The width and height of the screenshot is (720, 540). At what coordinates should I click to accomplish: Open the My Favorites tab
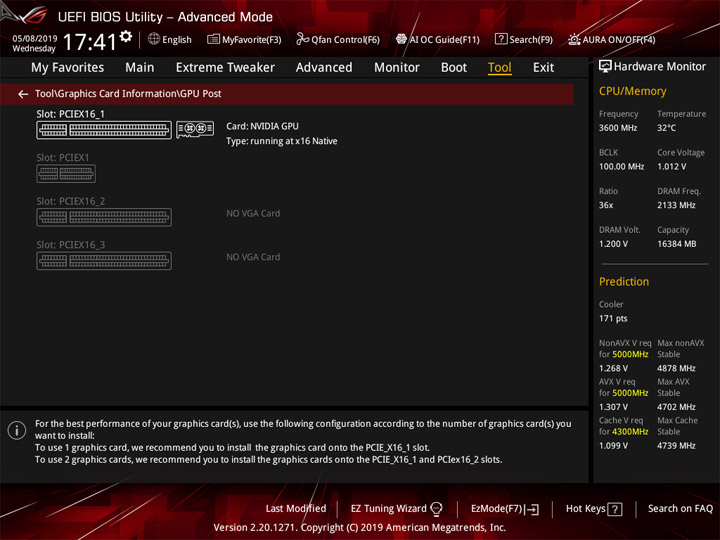point(68,68)
